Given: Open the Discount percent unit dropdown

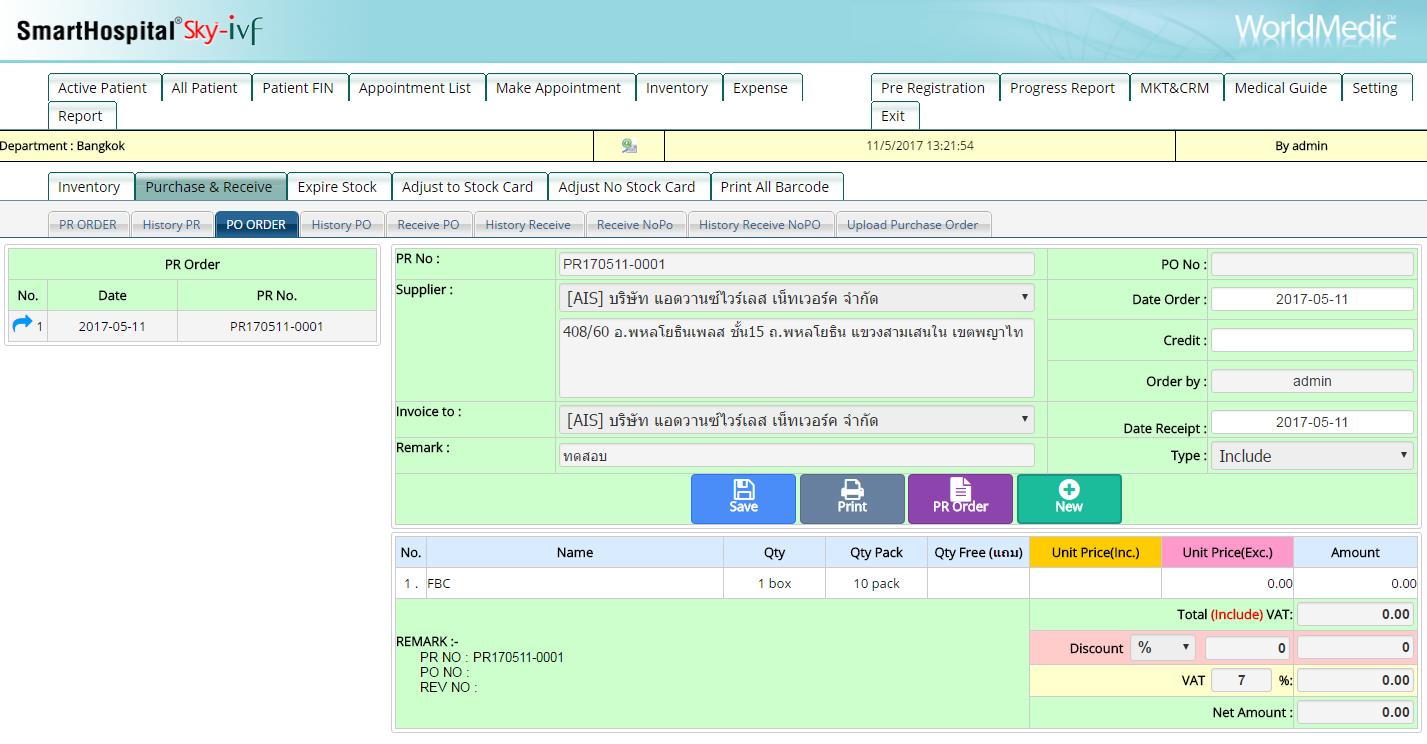Looking at the screenshot, I should click(1163, 648).
